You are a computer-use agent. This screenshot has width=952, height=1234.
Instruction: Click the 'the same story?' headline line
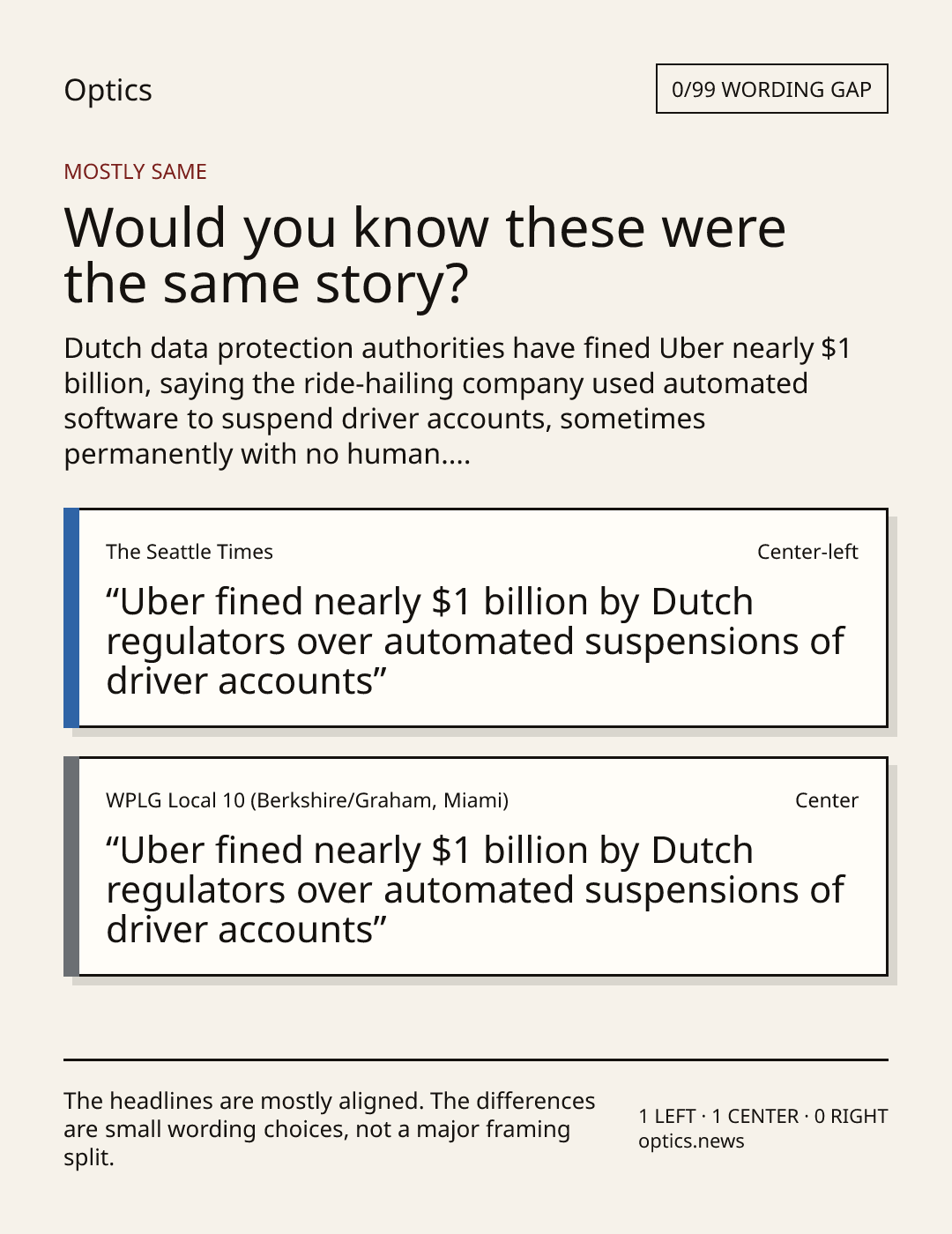[x=265, y=284]
